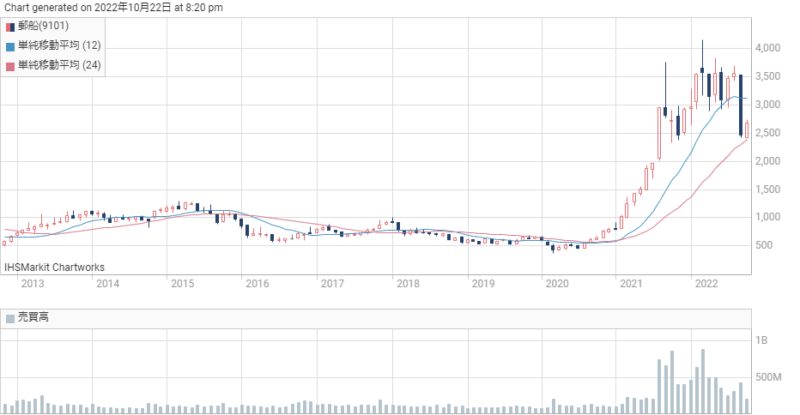This screenshot has width=800, height=415.
Task: Click the 3,500 price axis label
Action: [x=768, y=77]
